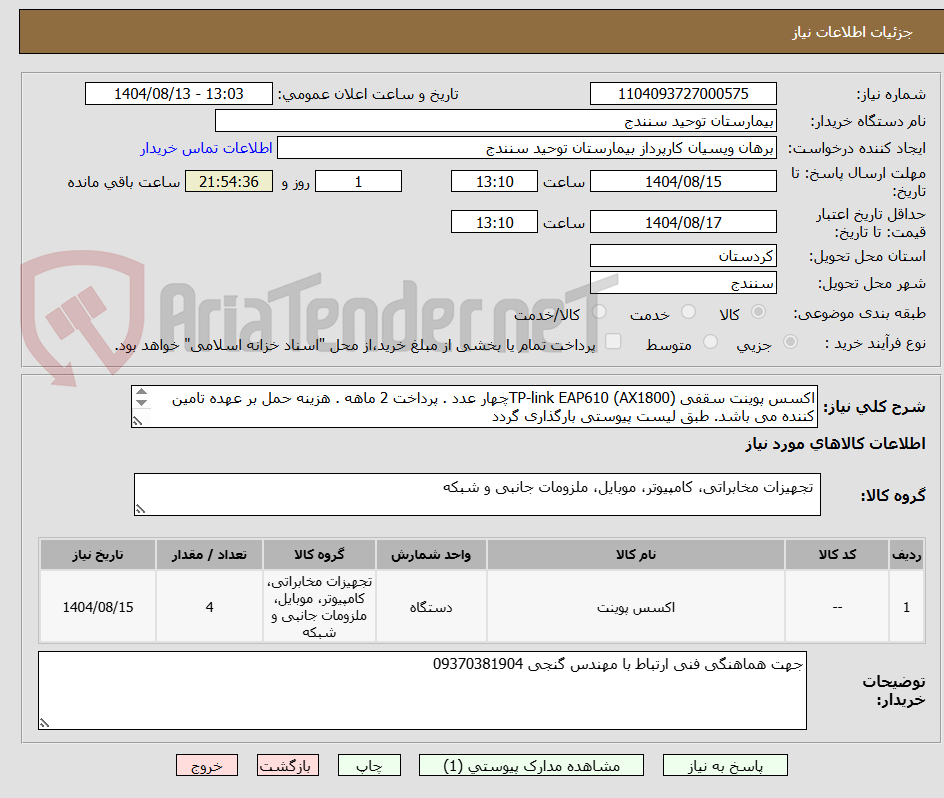Select the خدمت radio button

[x=688, y=312]
